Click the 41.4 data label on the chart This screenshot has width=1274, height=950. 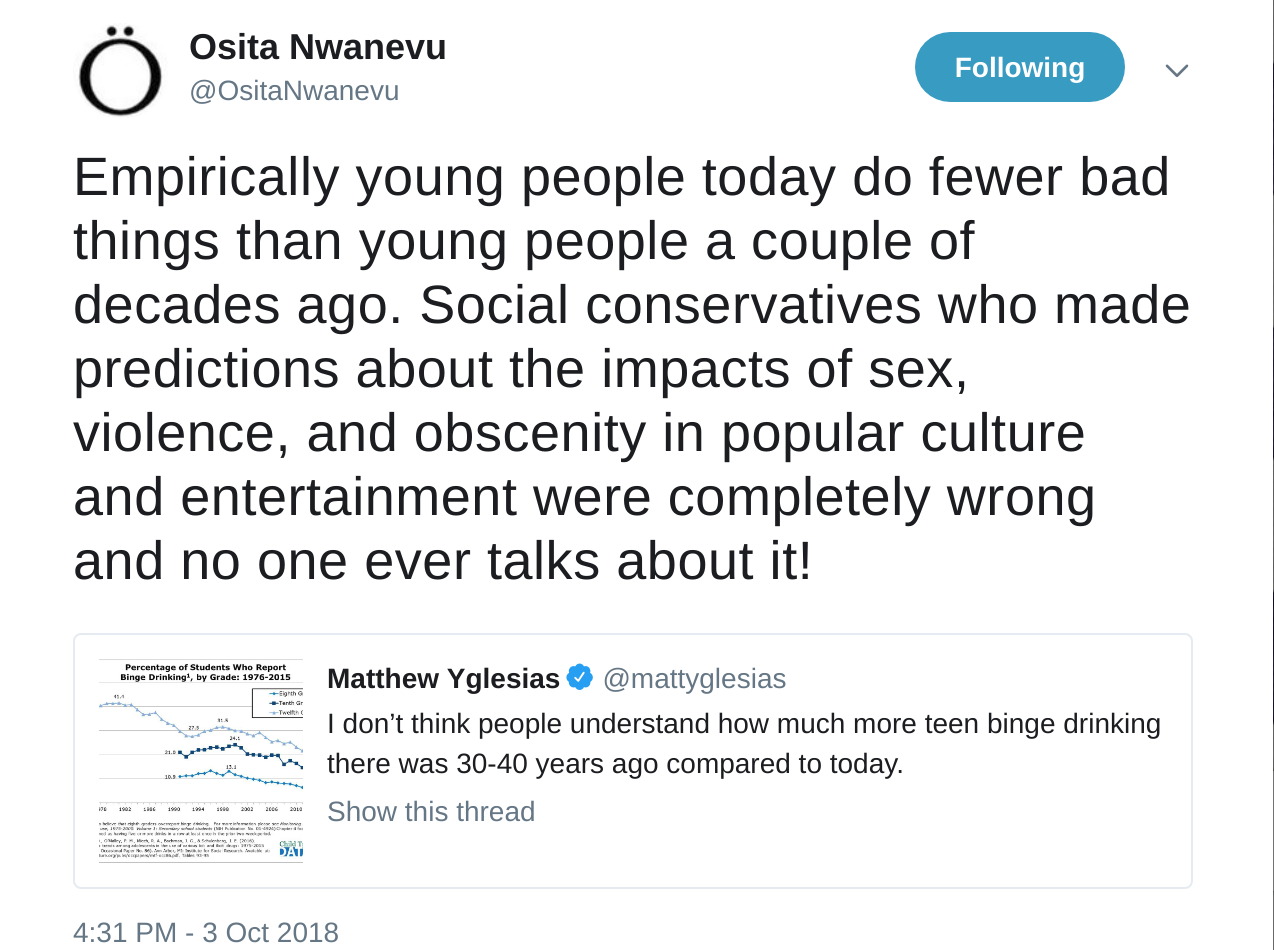(119, 697)
